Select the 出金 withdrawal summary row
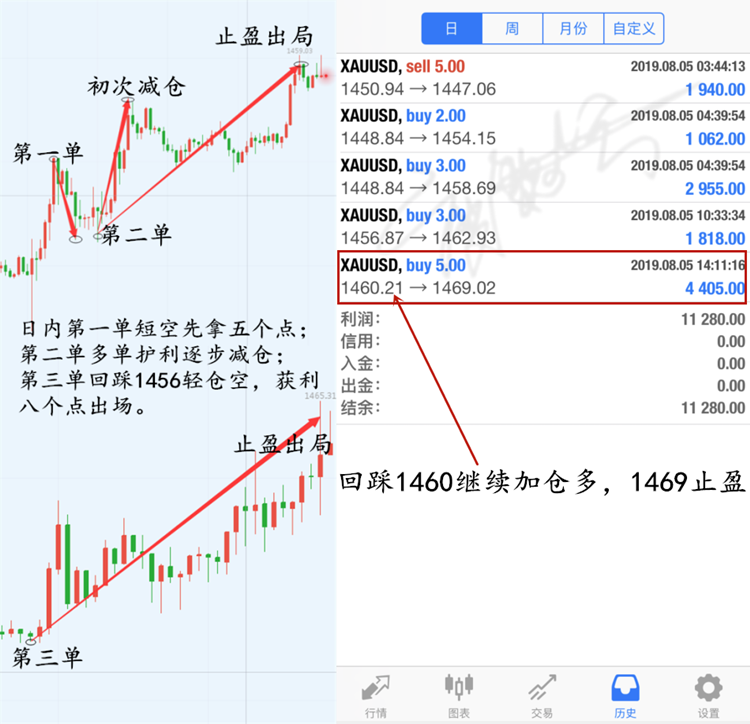The height and width of the screenshot is (724, 750). click(543, 386)
